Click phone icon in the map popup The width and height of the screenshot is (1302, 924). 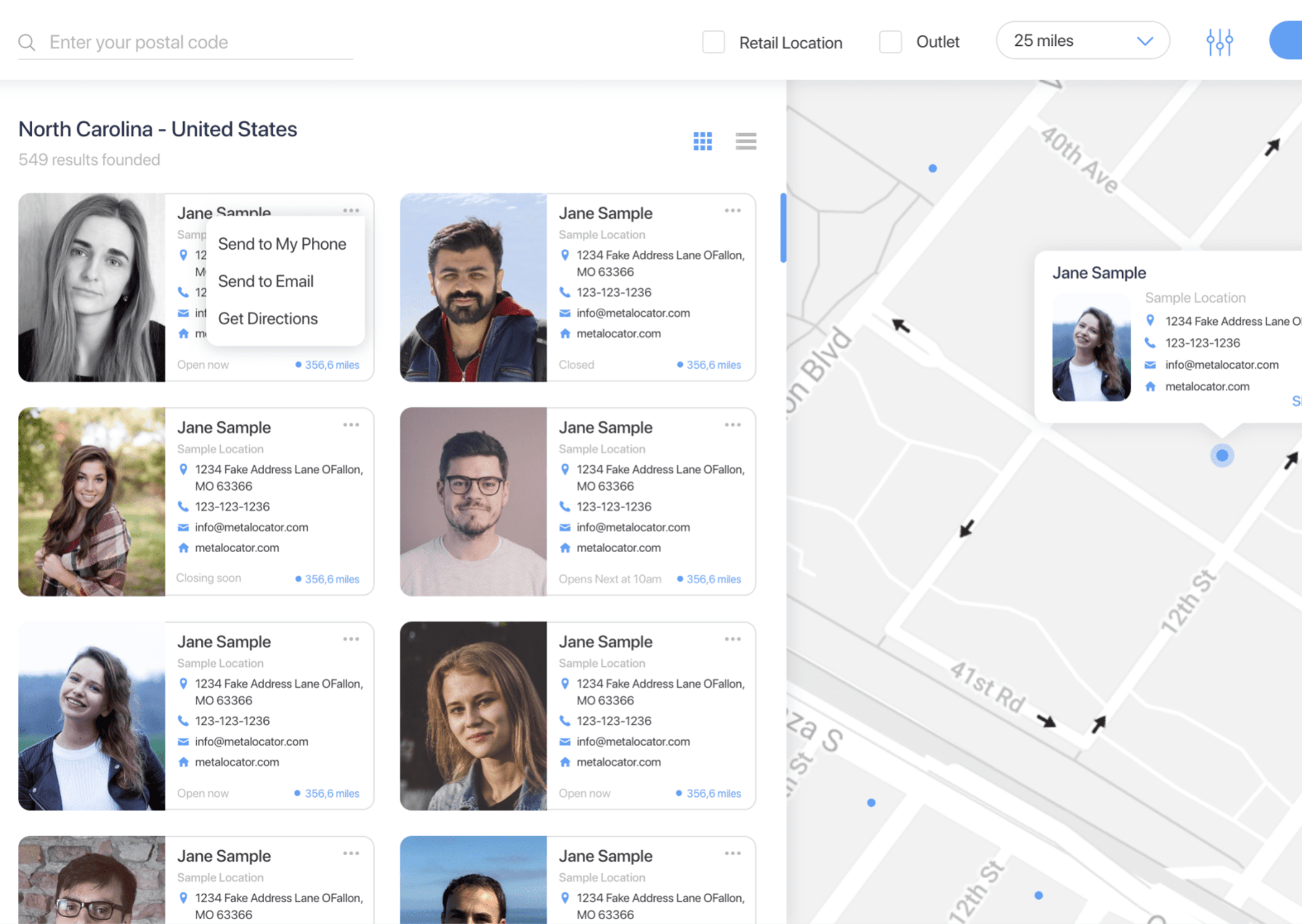coord(1150,343)
